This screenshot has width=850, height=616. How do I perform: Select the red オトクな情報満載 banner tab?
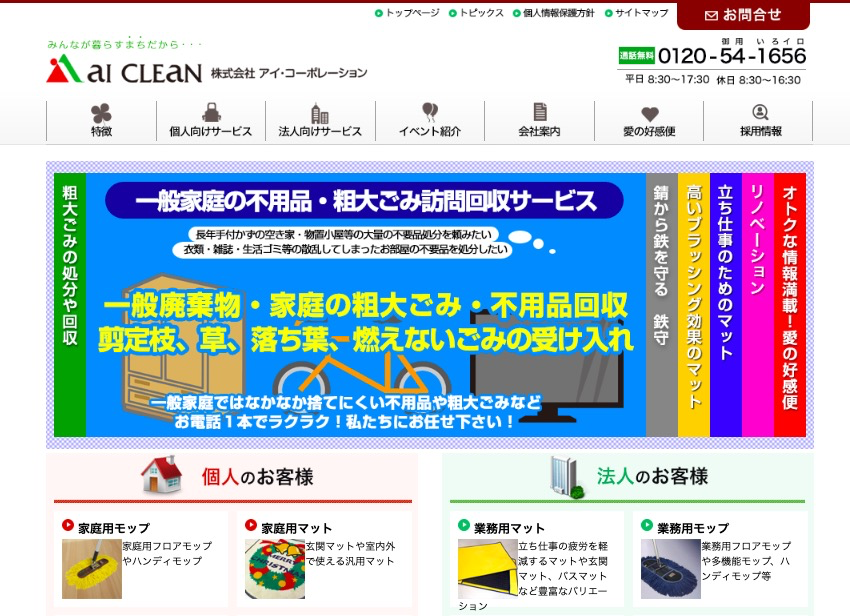(x=790, y=304)
